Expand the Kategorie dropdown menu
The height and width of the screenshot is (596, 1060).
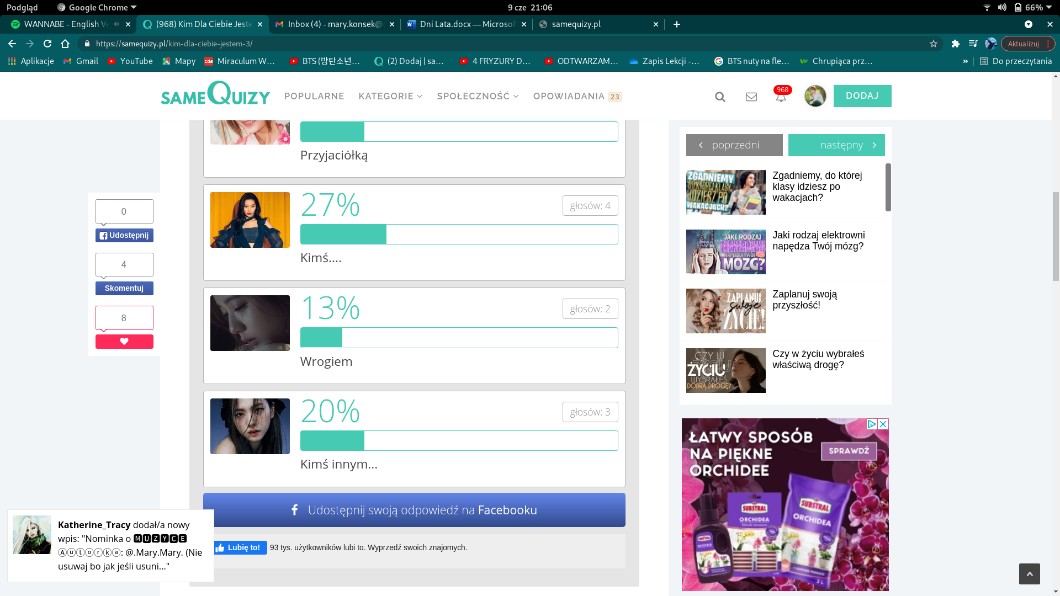[x=390, y=96]
